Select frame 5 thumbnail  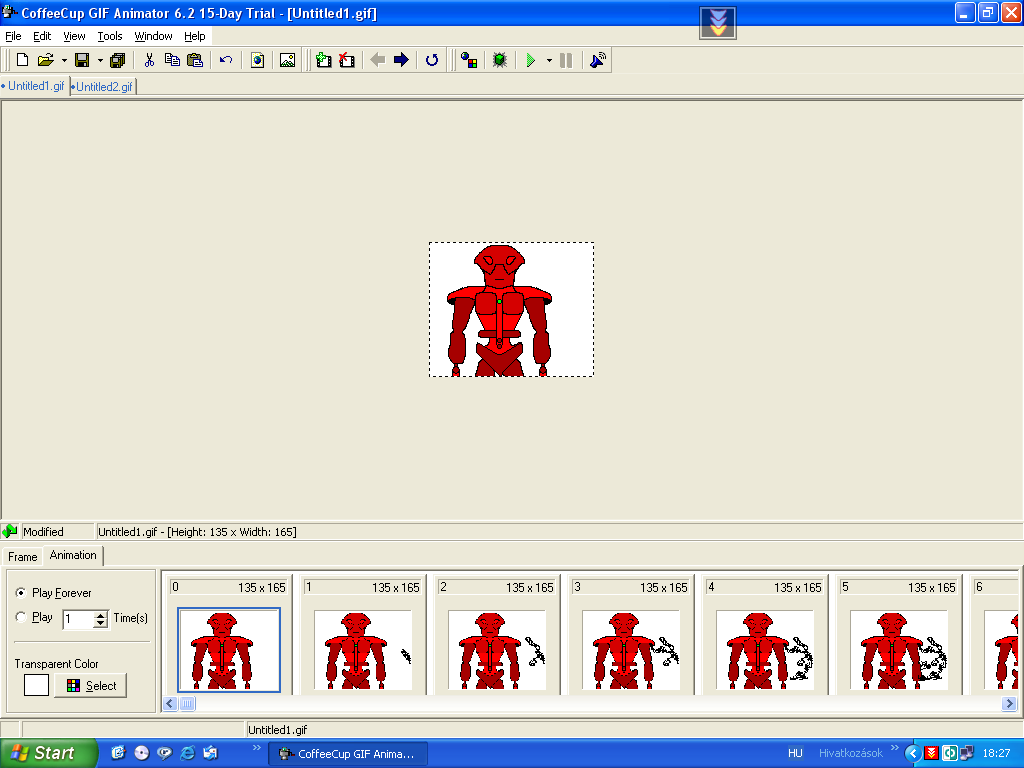[899, 650]
